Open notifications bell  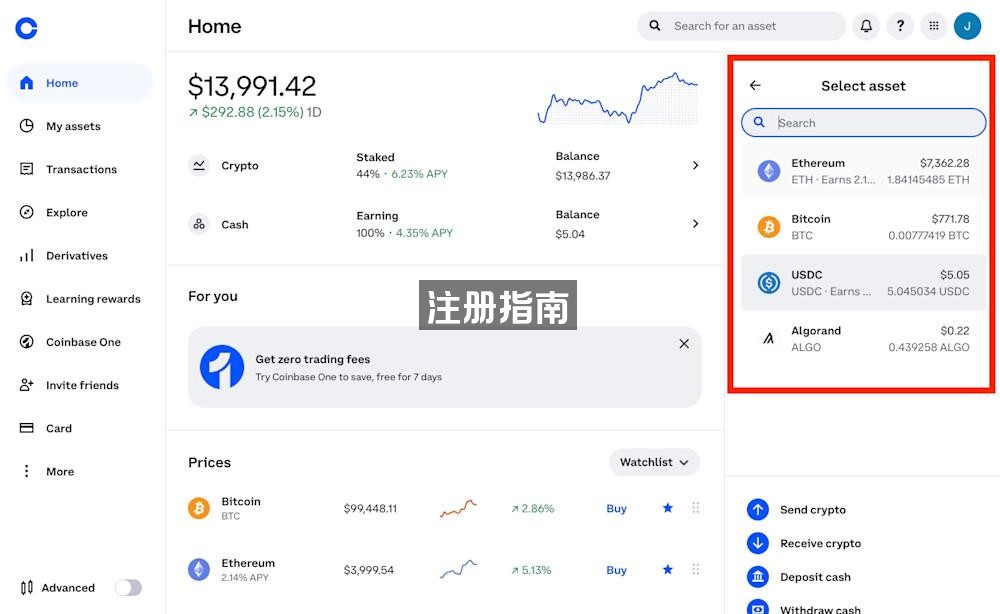coord(866,26)
